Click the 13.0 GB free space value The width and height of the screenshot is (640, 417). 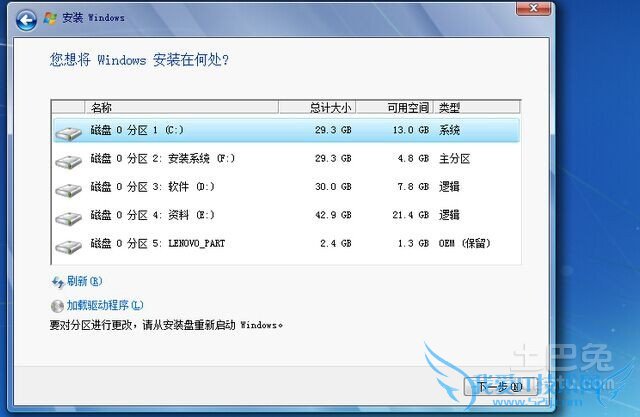point(411,130)
